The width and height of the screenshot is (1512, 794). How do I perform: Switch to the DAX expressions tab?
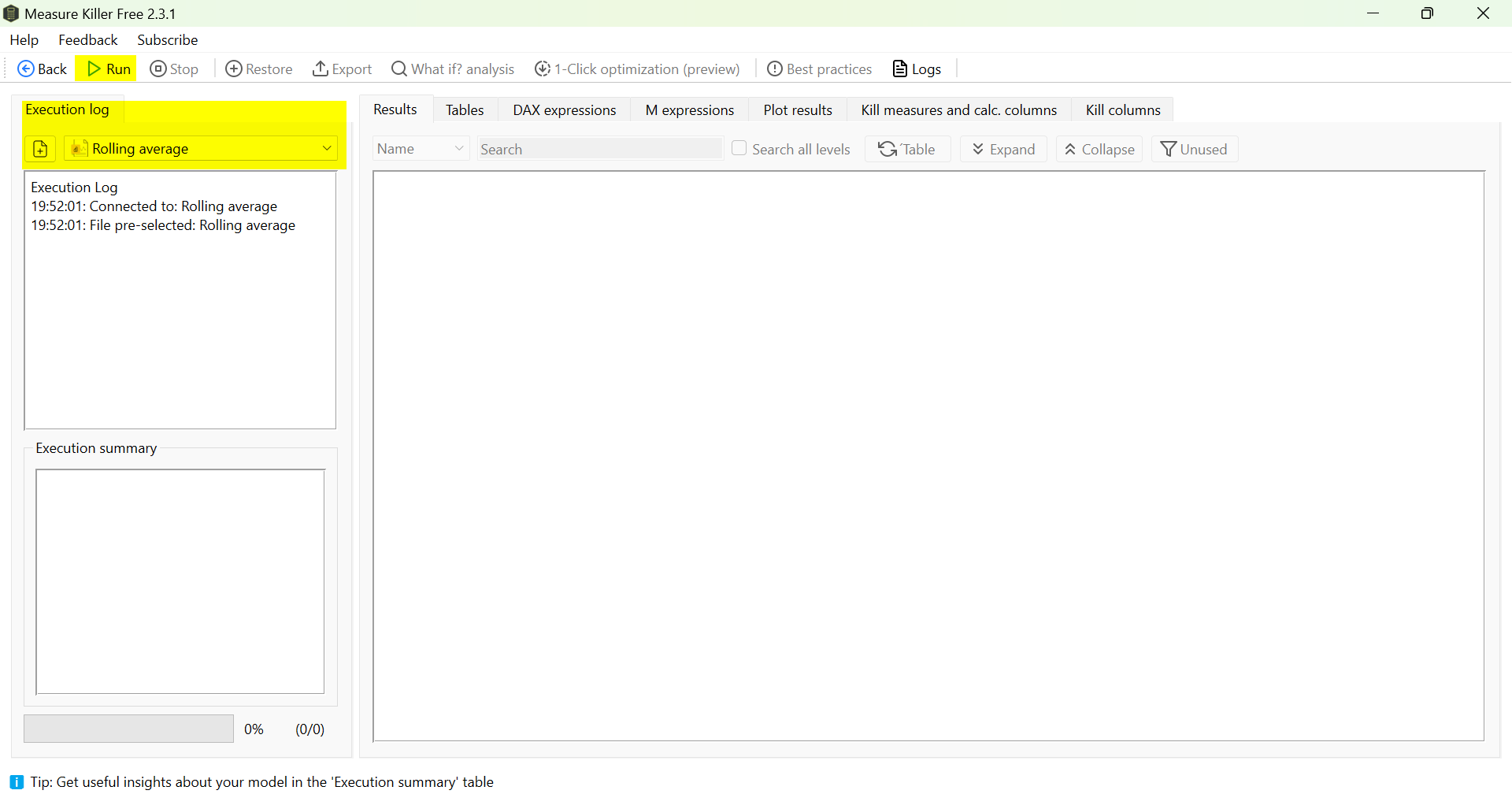pyautogui.click(x=564, y=110)
